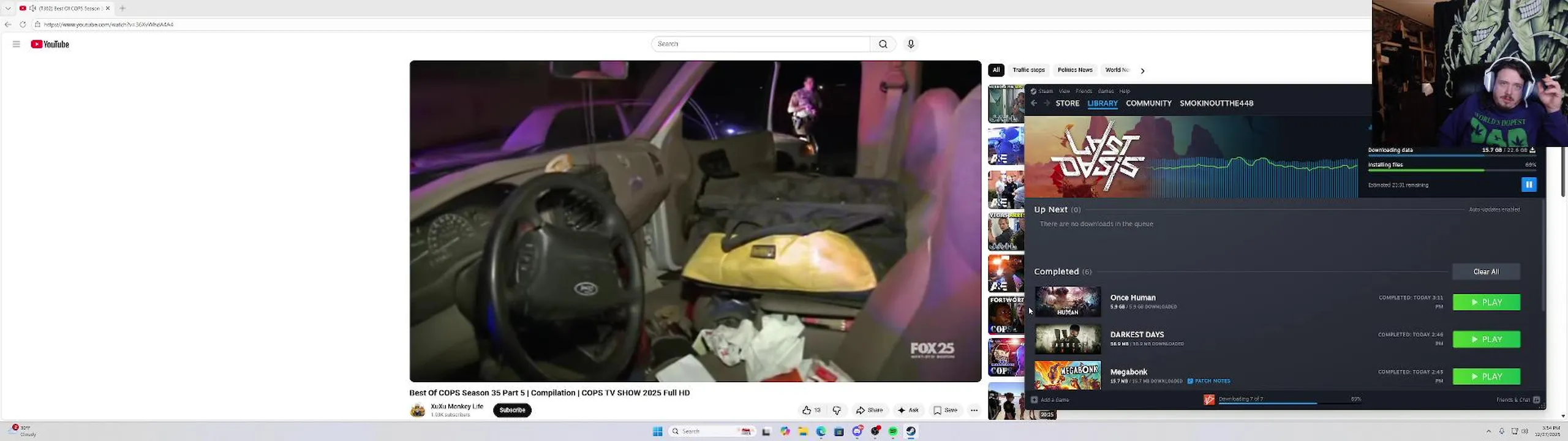Open the more actions ellipsis under video
1568x441 pixels.
974,410
